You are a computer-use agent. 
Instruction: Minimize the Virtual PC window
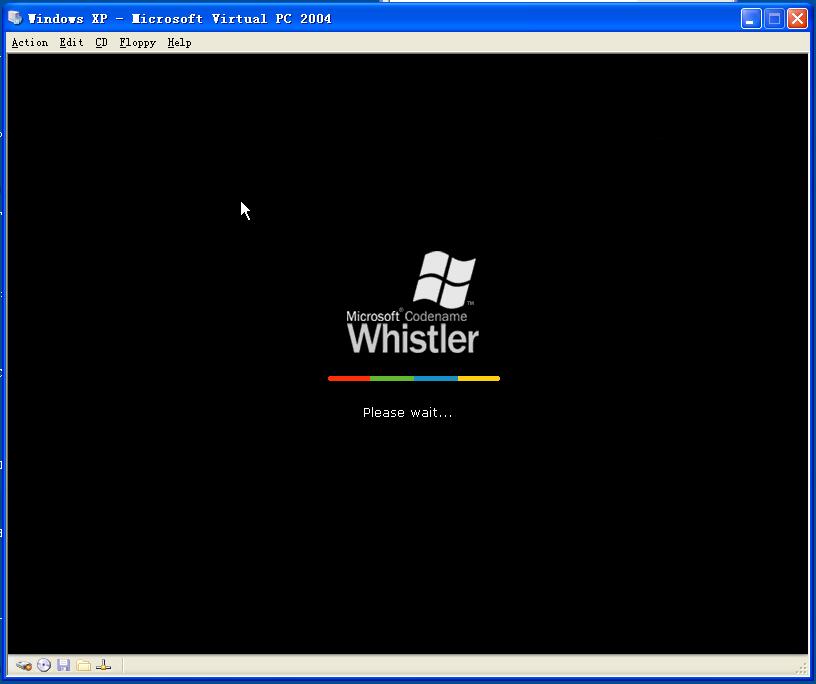coord(751,19)
